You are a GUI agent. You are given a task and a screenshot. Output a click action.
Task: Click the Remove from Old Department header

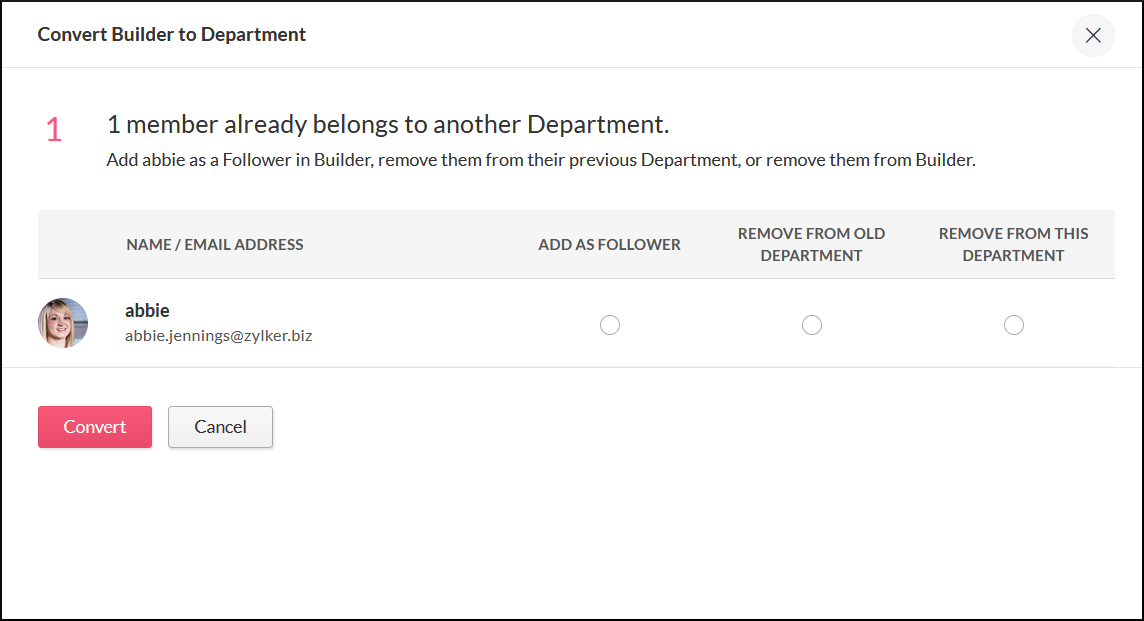[x=811, y=245]
